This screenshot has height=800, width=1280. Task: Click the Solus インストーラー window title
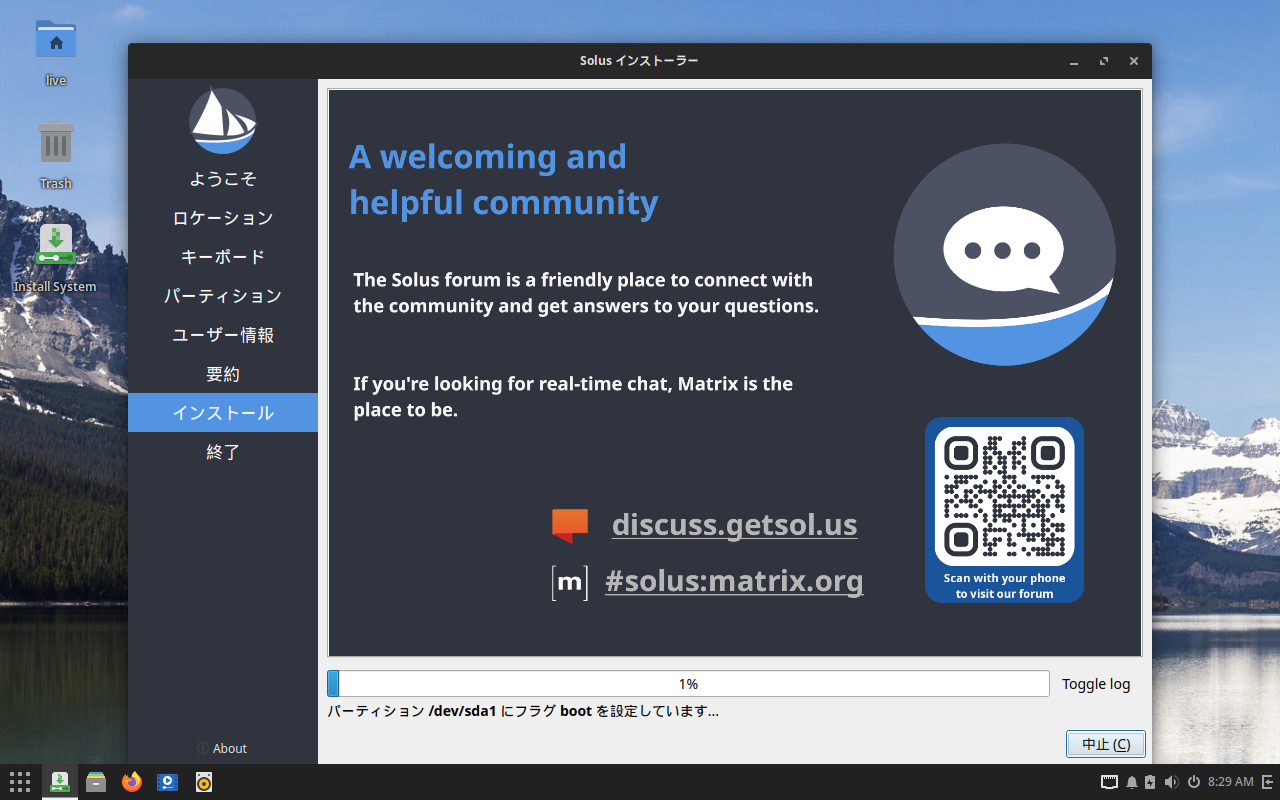pyautogui.click(x=639, y=61)
